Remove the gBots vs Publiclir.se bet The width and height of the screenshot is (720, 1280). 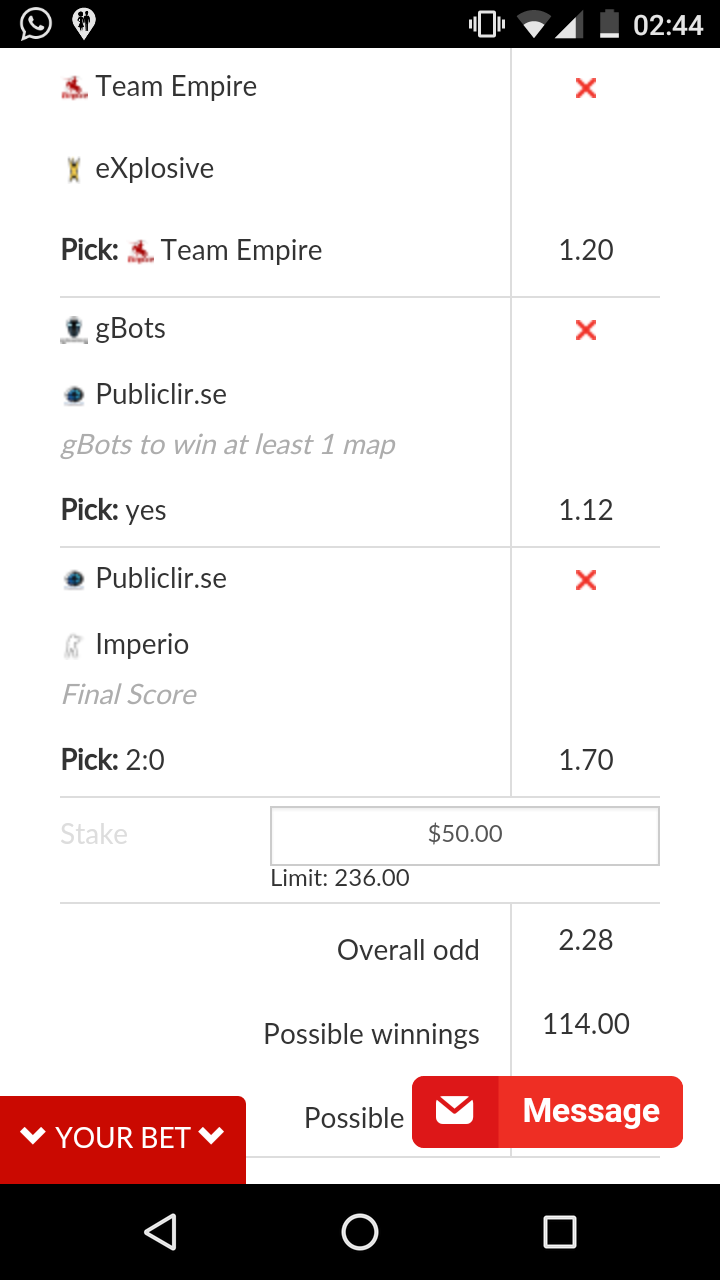click(586, 330)
